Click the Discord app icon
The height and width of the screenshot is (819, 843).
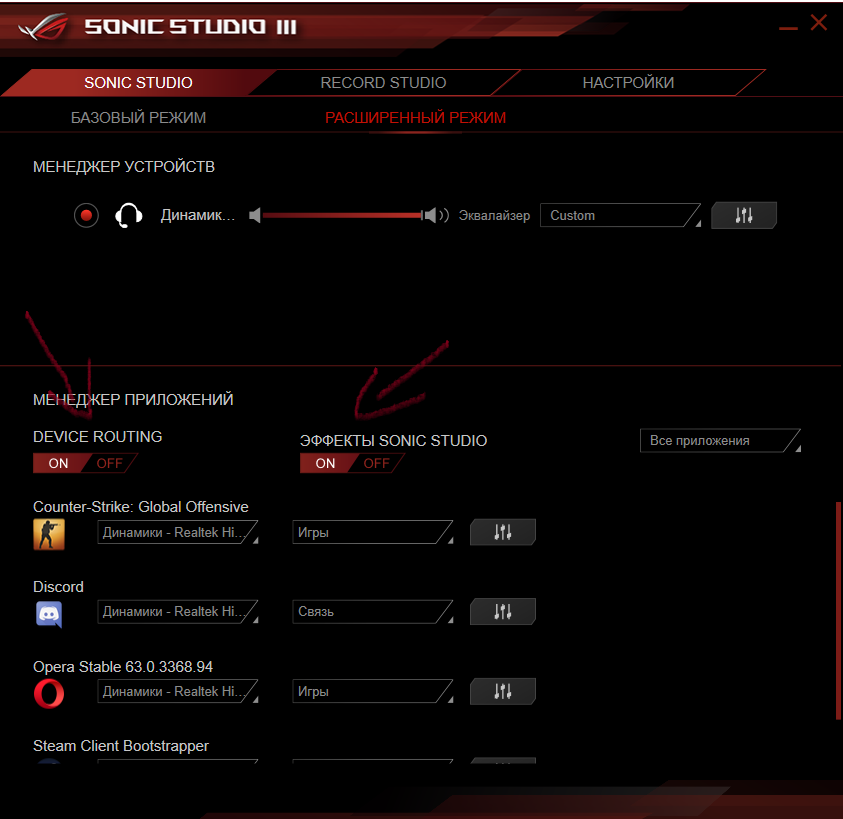point(49,614)
